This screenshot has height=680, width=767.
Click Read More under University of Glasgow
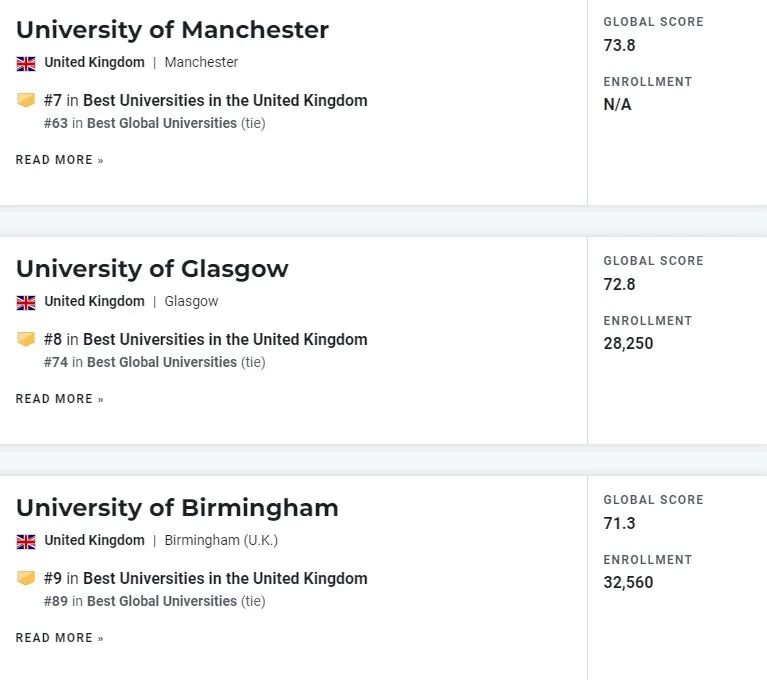point(60,399)
